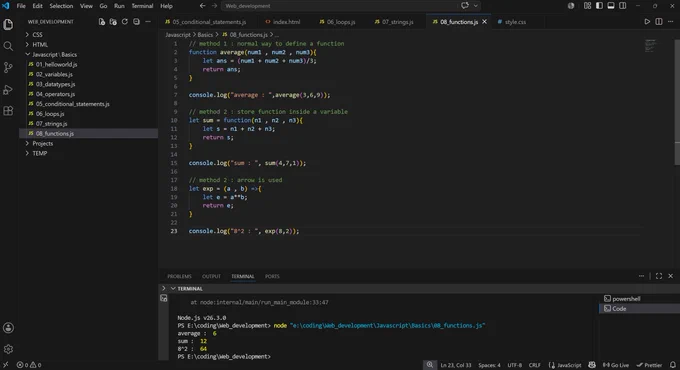Screen dimensions: 680x370
Task: Click New Folder icon in Explorer header
Action: tap(113, 22)
